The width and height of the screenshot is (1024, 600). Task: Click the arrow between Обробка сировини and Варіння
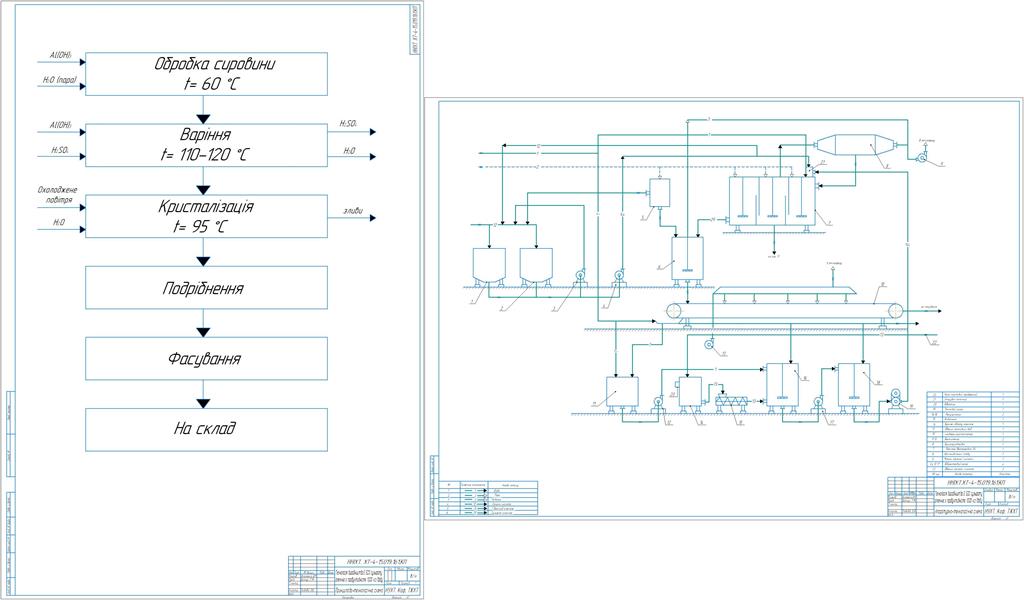(203, 110)
